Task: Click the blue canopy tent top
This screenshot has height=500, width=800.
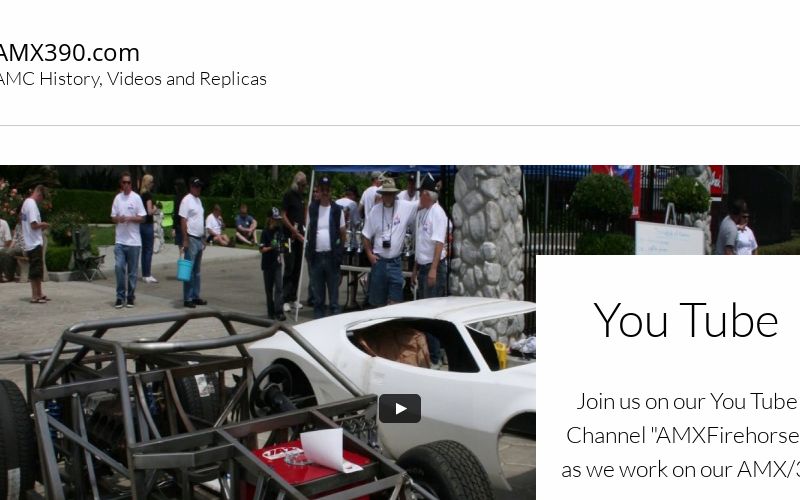Action: point(380,169)
